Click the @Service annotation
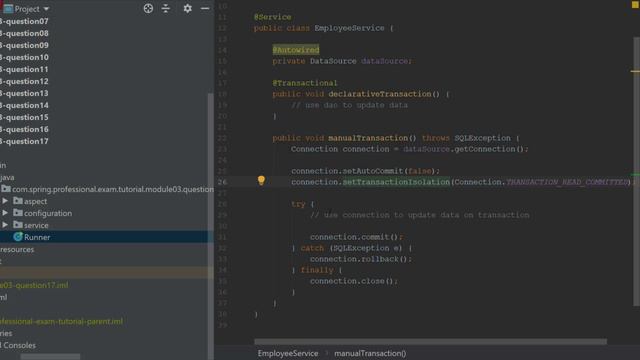 point(273,17)
